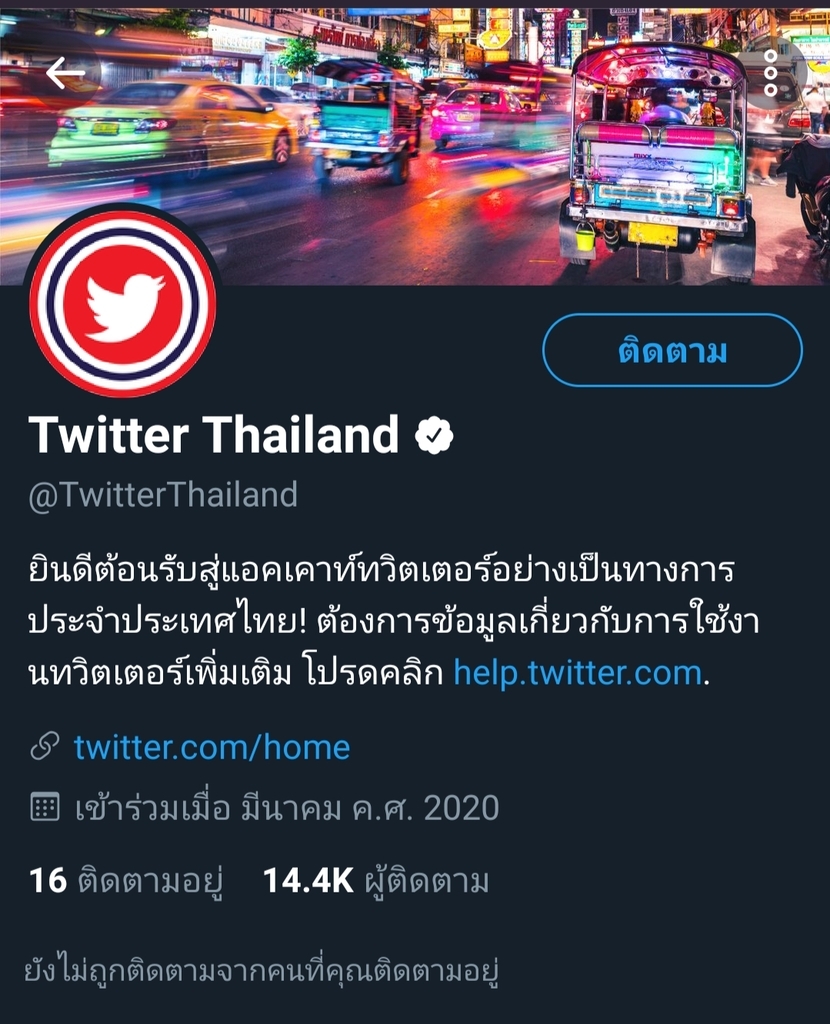The image size is (830, 1024).
Task: Follow the account with the ติดตาม button
Action: pyautogui.click(x=672, y=350)
